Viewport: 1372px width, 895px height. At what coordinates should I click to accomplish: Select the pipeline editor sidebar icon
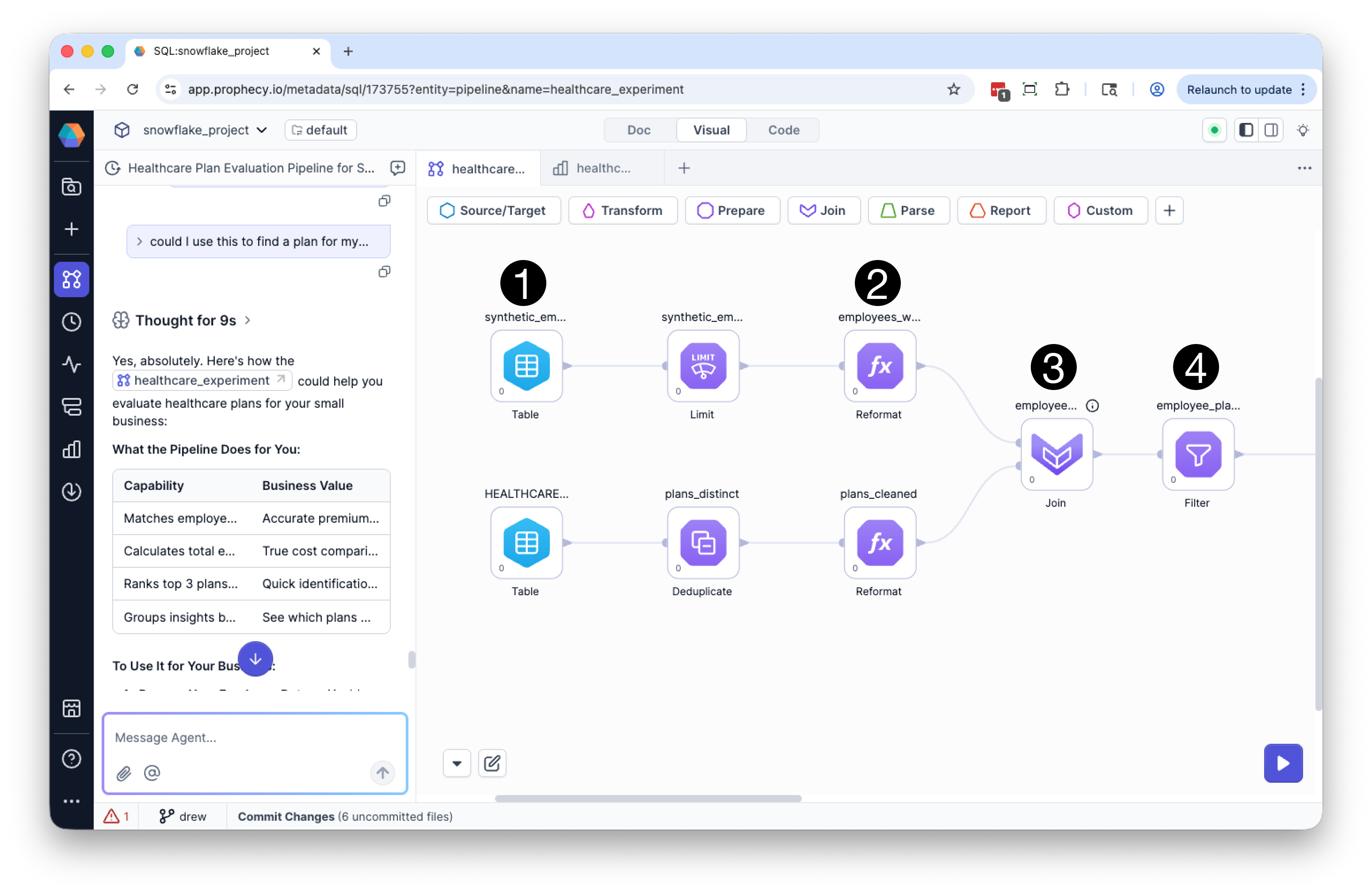pyautogui.click(x=72, y=279)
